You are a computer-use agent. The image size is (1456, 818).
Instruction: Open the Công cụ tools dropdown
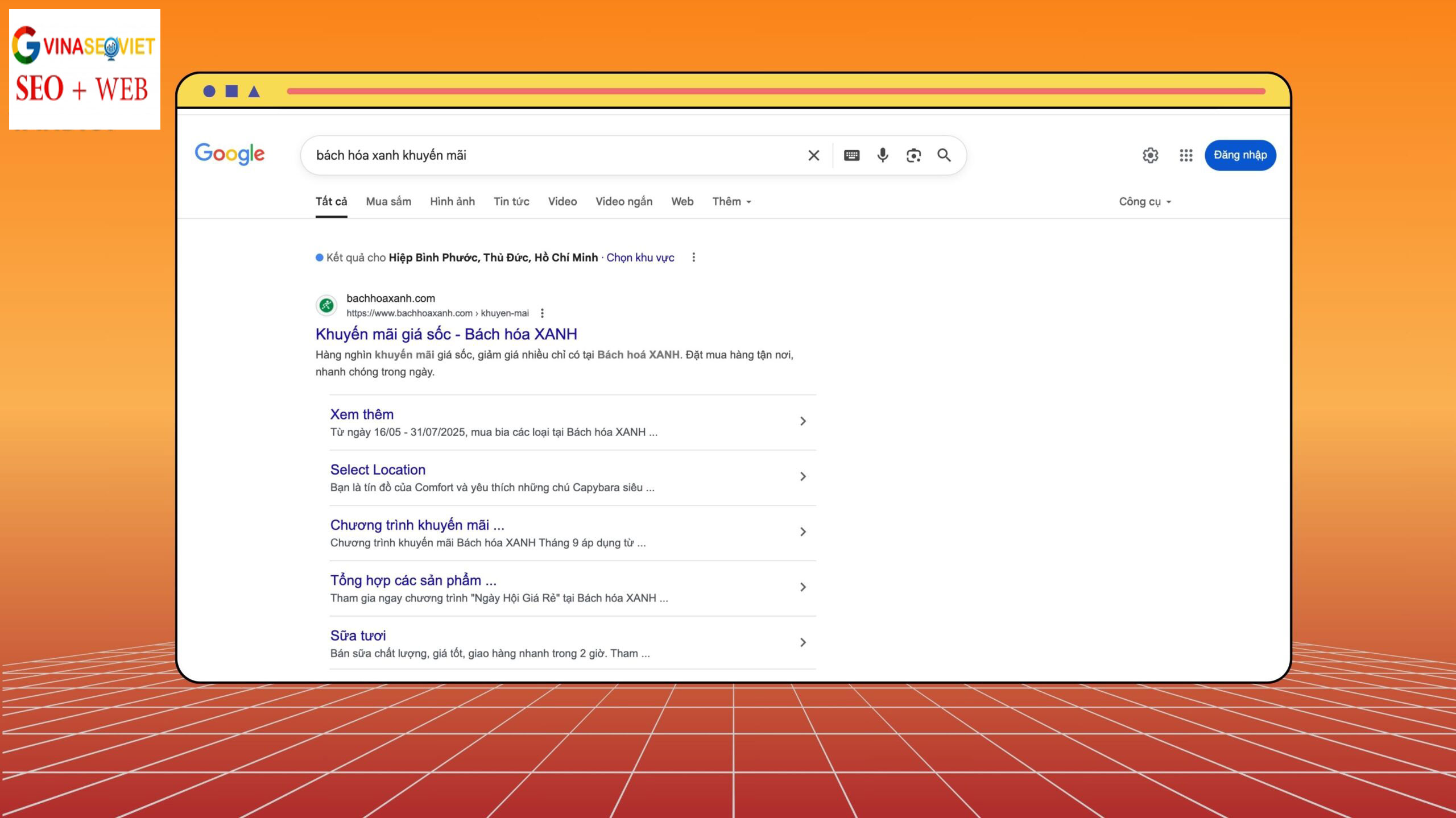[1145, 202]
